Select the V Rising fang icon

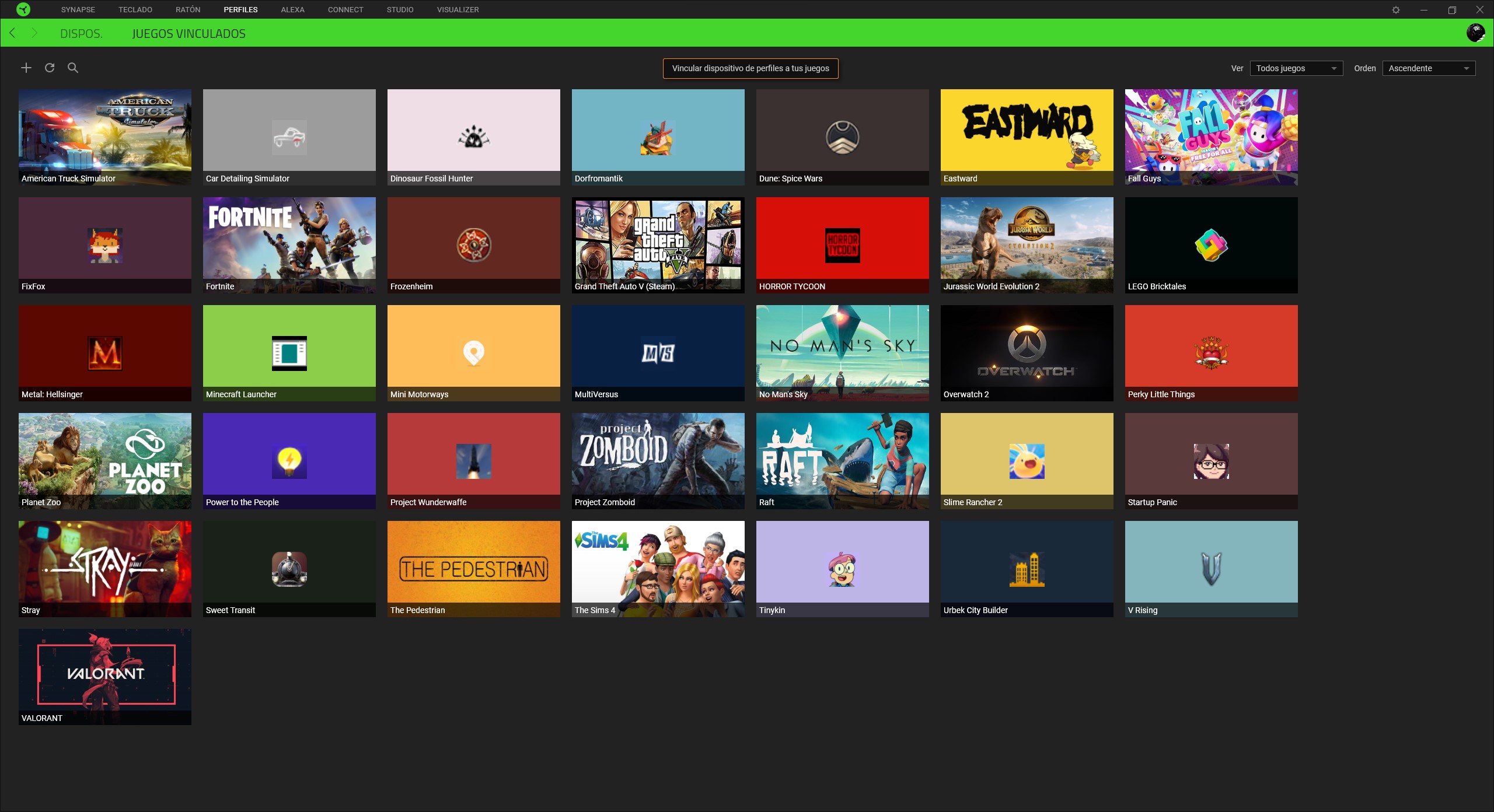pos(1212,569)
